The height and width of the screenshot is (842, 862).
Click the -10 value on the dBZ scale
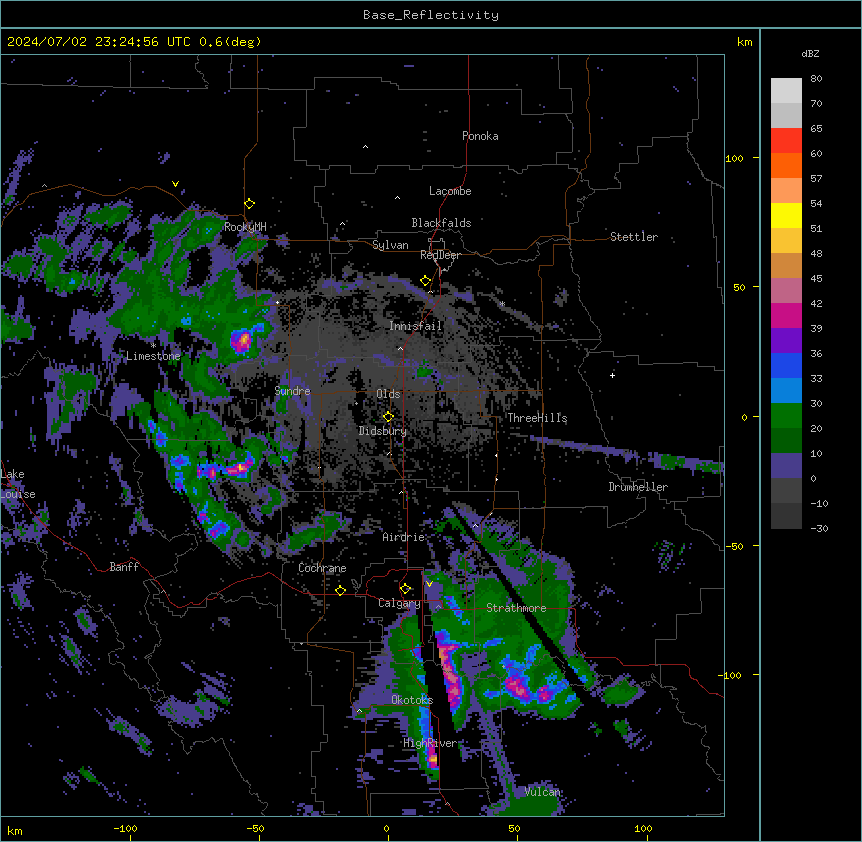click(819, 503)
